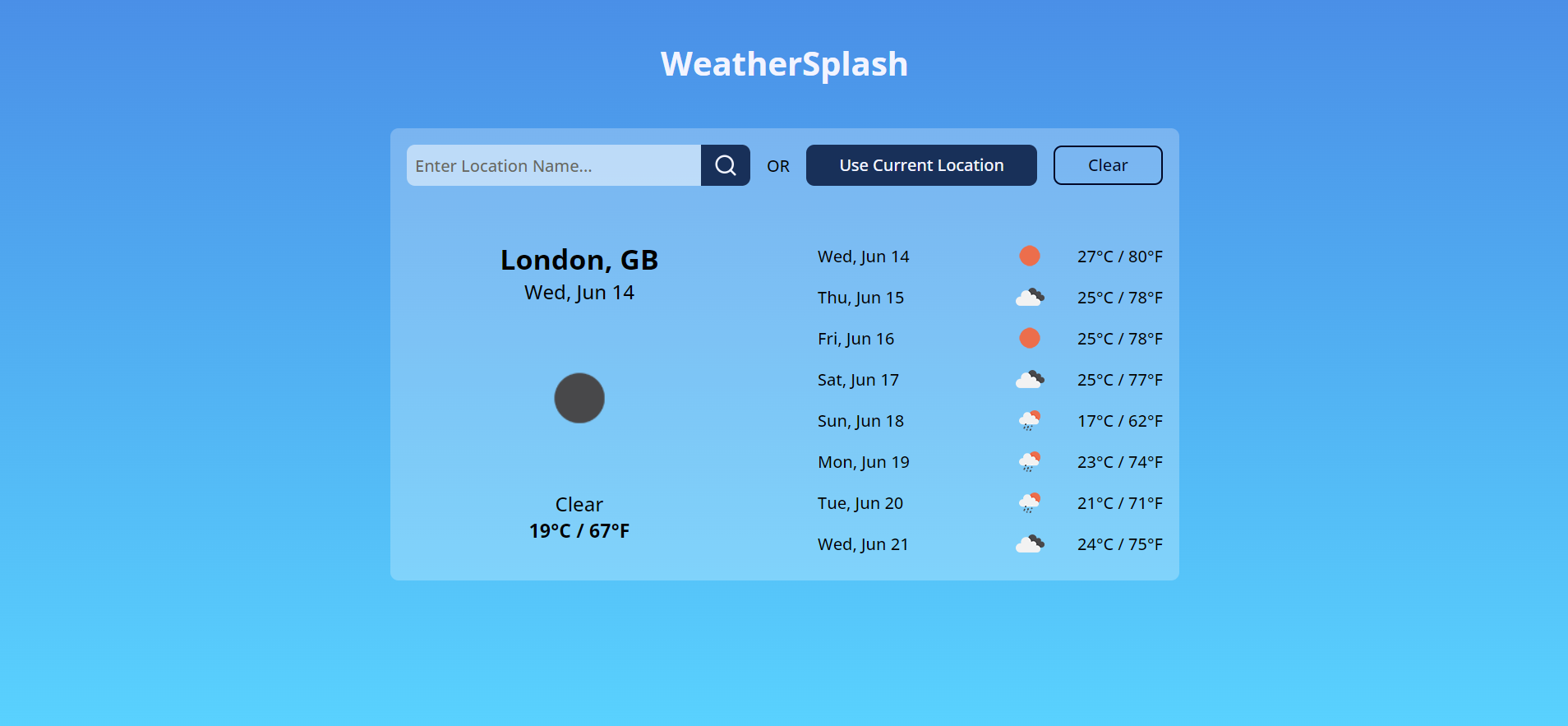Viewport: 1568px width, 726px height.
Task: Select the rain icon for Sun, Jun 18
Action: (x=1030, y=420)
